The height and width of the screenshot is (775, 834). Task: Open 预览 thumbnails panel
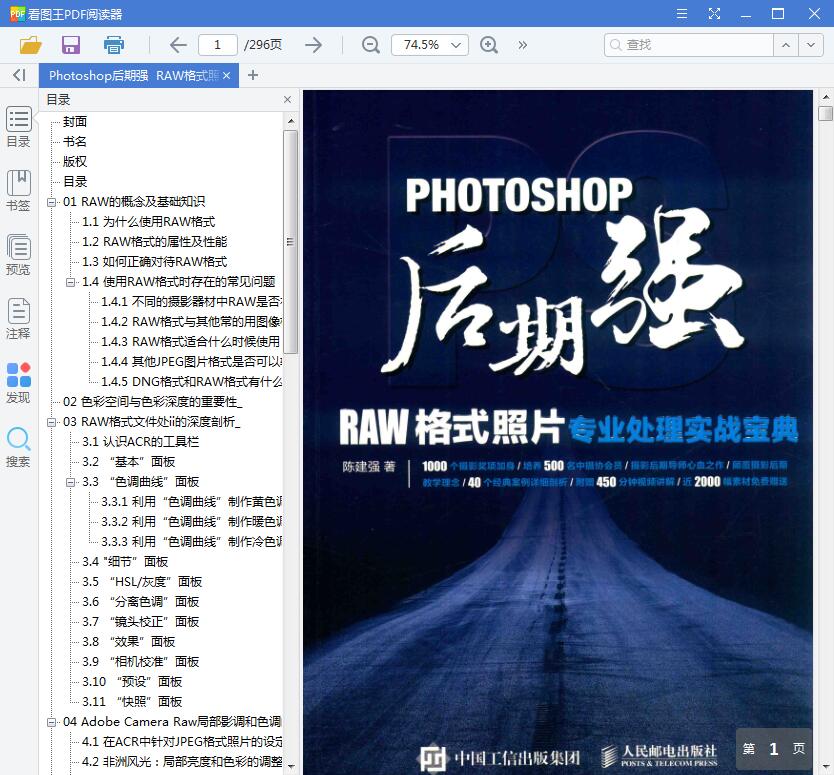coord(19,255)
